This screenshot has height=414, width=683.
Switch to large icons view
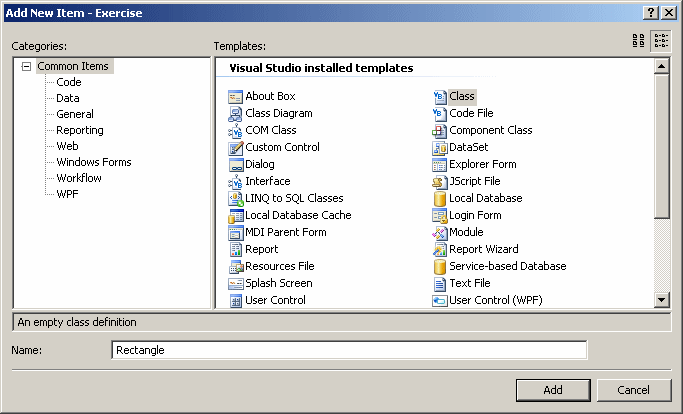[x=639, y=41]
